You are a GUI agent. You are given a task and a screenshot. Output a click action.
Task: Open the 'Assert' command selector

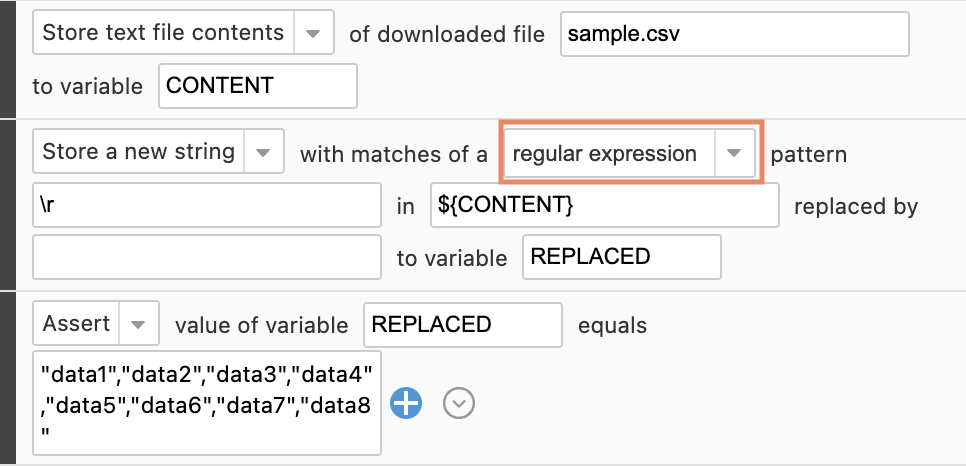[x=96, y=323]
